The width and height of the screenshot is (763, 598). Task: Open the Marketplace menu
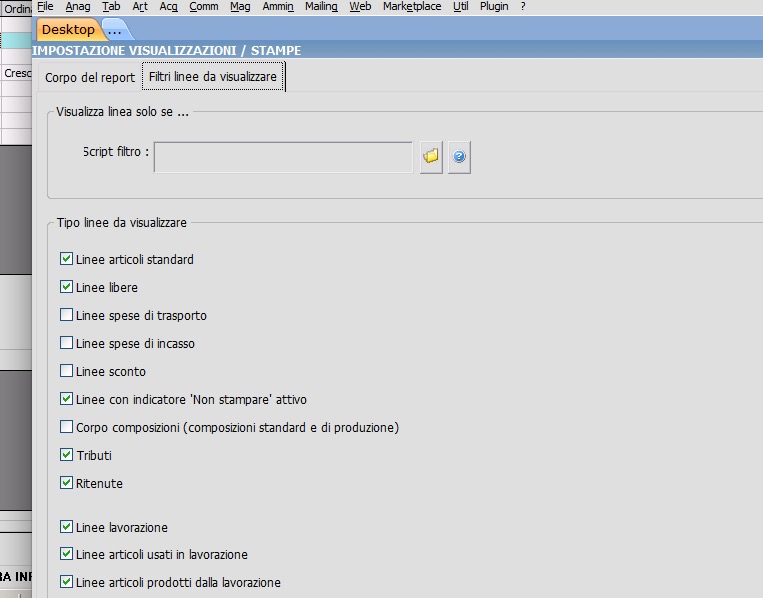(412, 6)
